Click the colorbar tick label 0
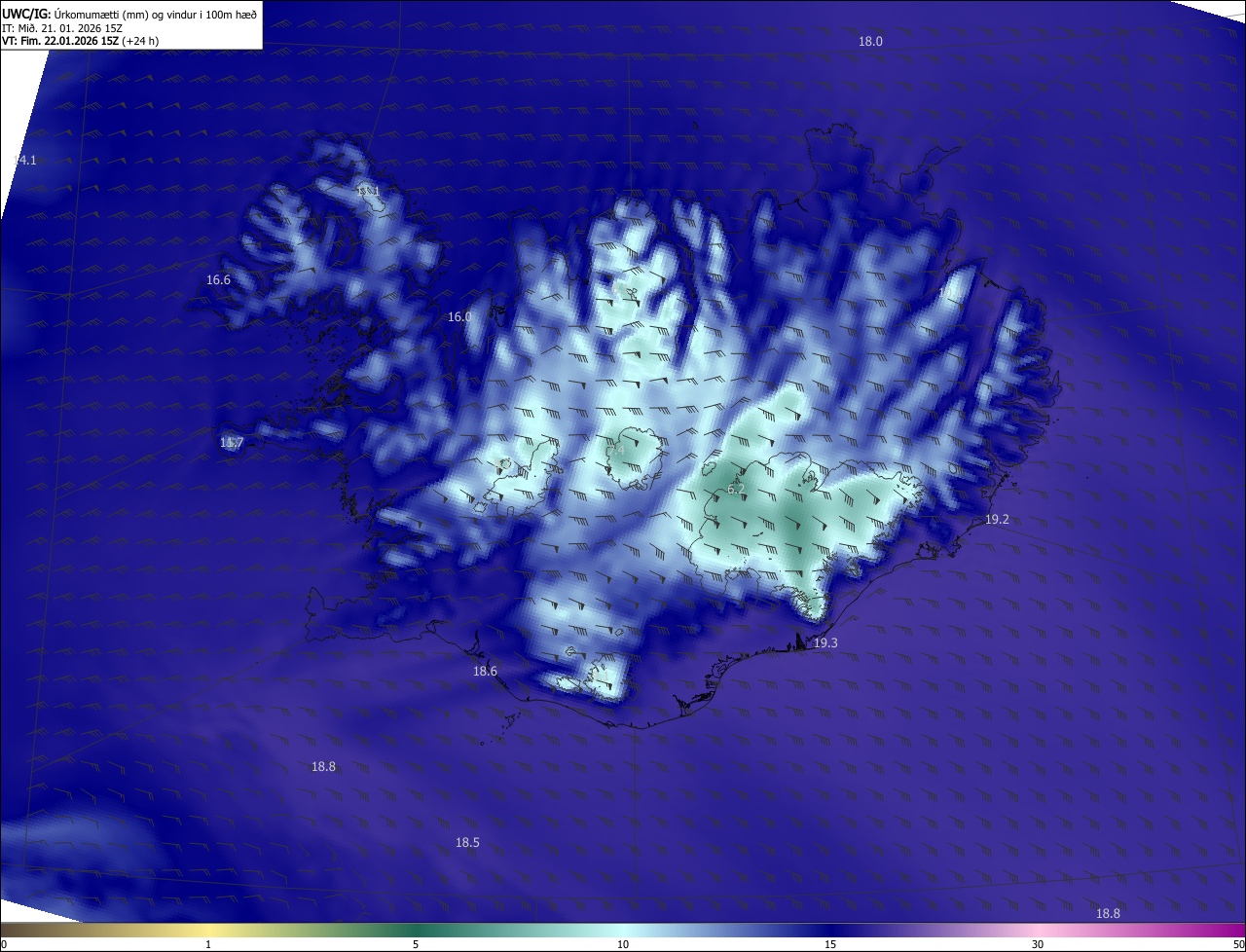 3,945
